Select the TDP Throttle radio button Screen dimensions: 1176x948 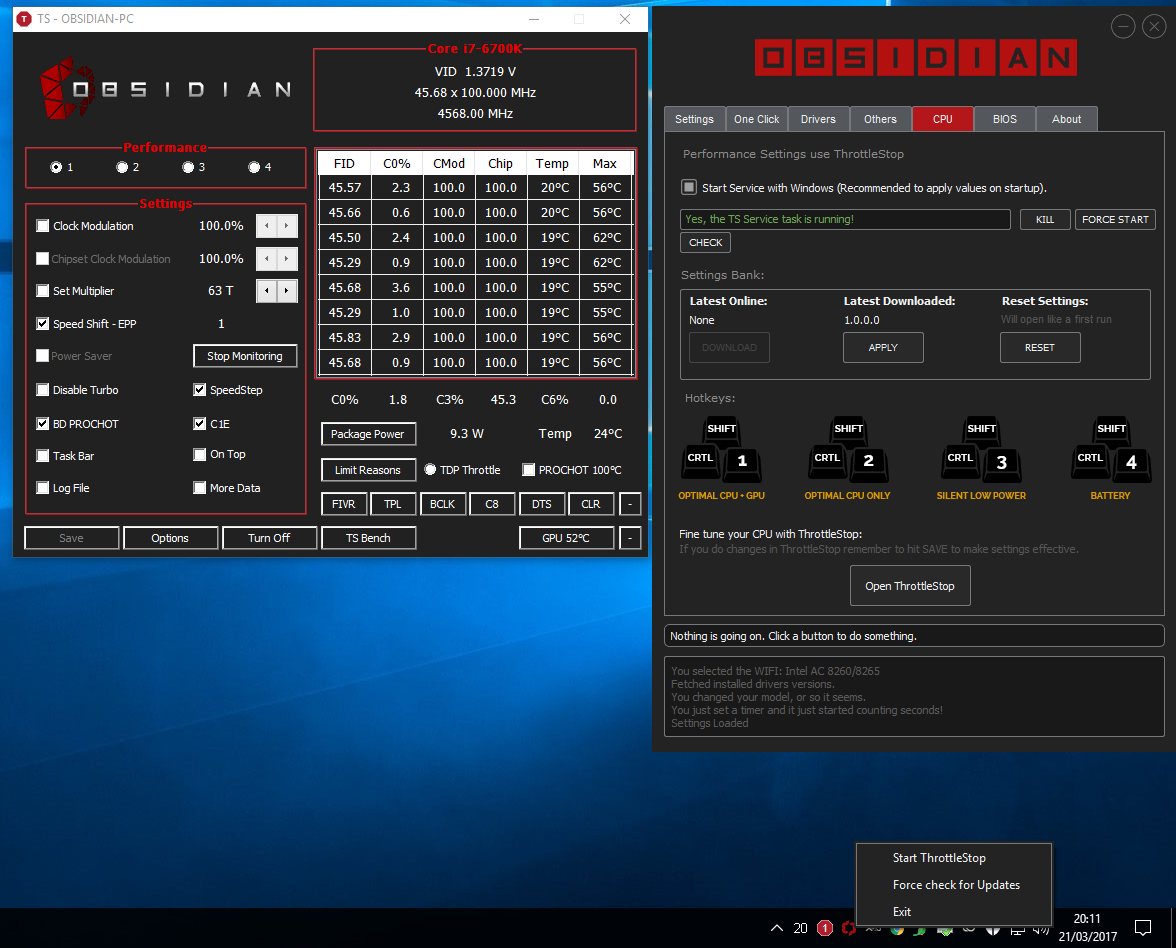pos(430,470)
